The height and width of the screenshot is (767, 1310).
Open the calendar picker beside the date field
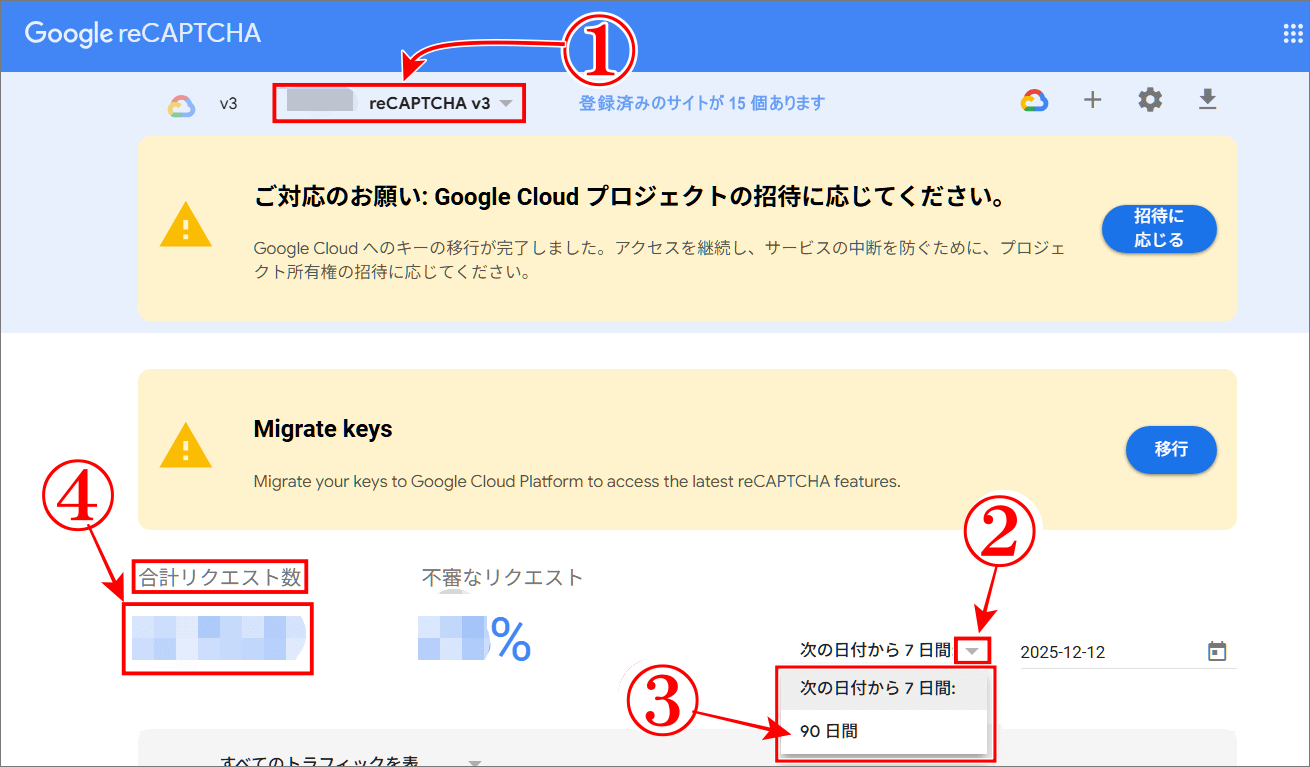[x=1218, y=650]
